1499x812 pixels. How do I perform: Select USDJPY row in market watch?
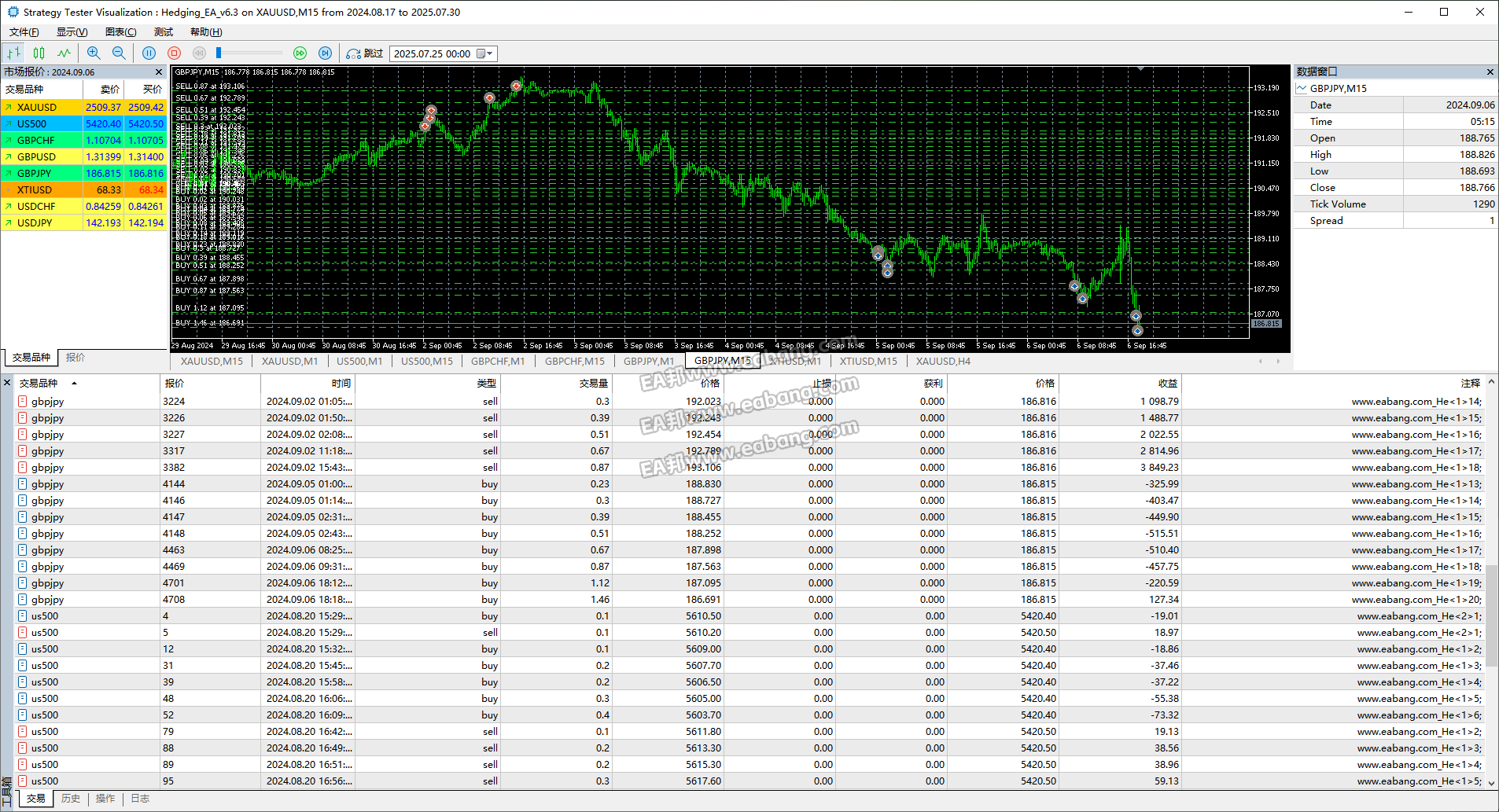84,222
